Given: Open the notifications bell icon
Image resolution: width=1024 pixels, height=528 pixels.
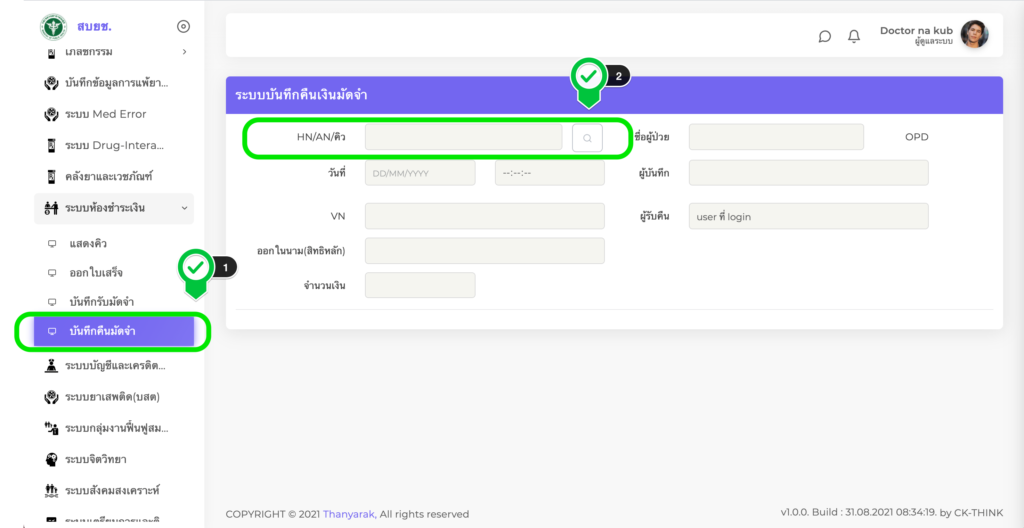Looking at the screenshot, I should coord(854,36).
